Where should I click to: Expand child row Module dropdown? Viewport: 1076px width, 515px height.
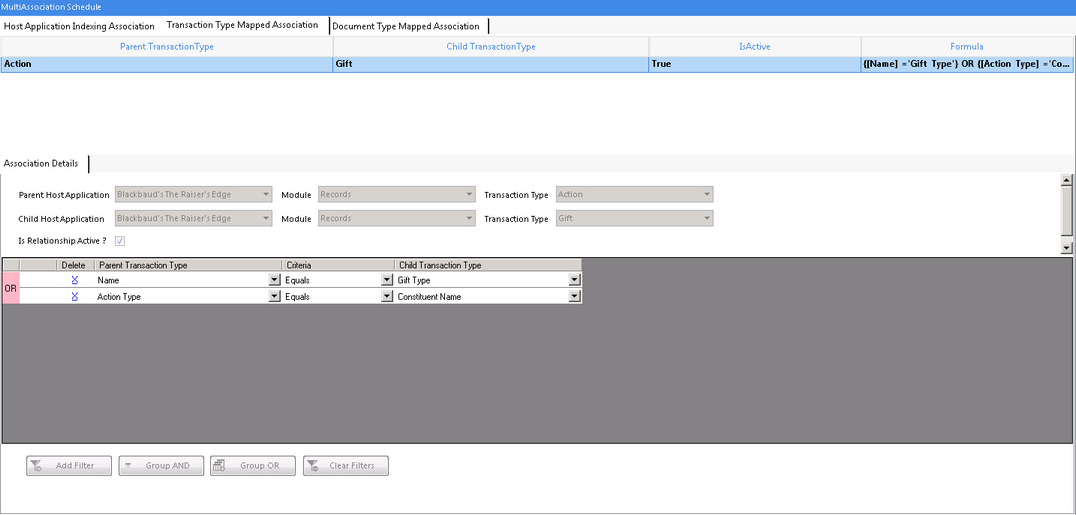(x=397, y=218)
